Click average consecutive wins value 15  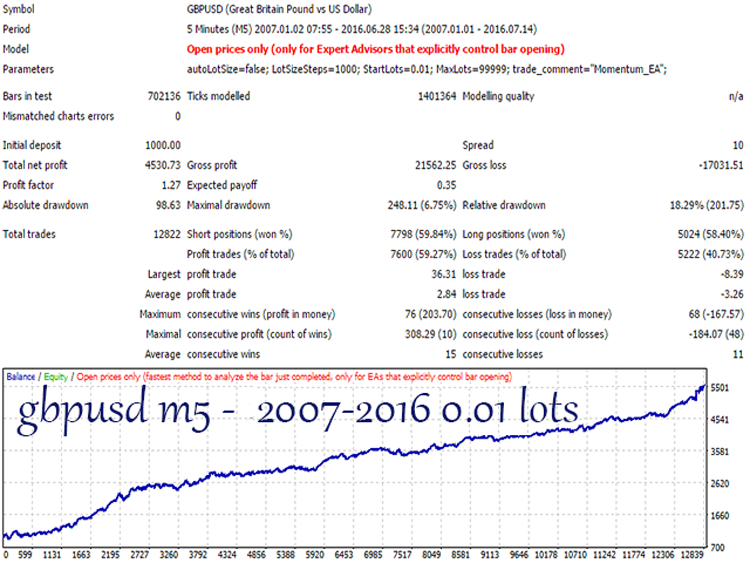point(451,355)
